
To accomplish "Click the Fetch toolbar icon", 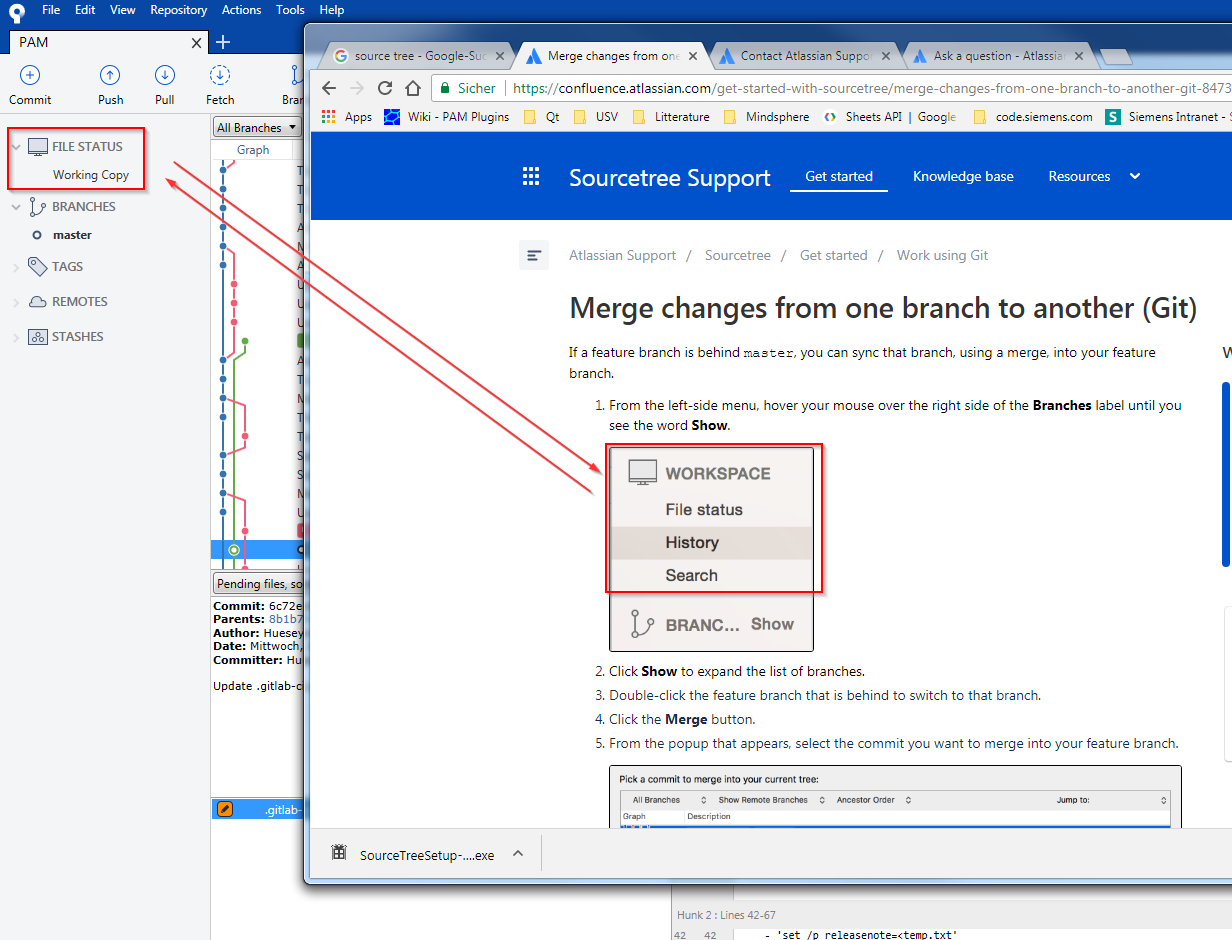I will (220, 75).
